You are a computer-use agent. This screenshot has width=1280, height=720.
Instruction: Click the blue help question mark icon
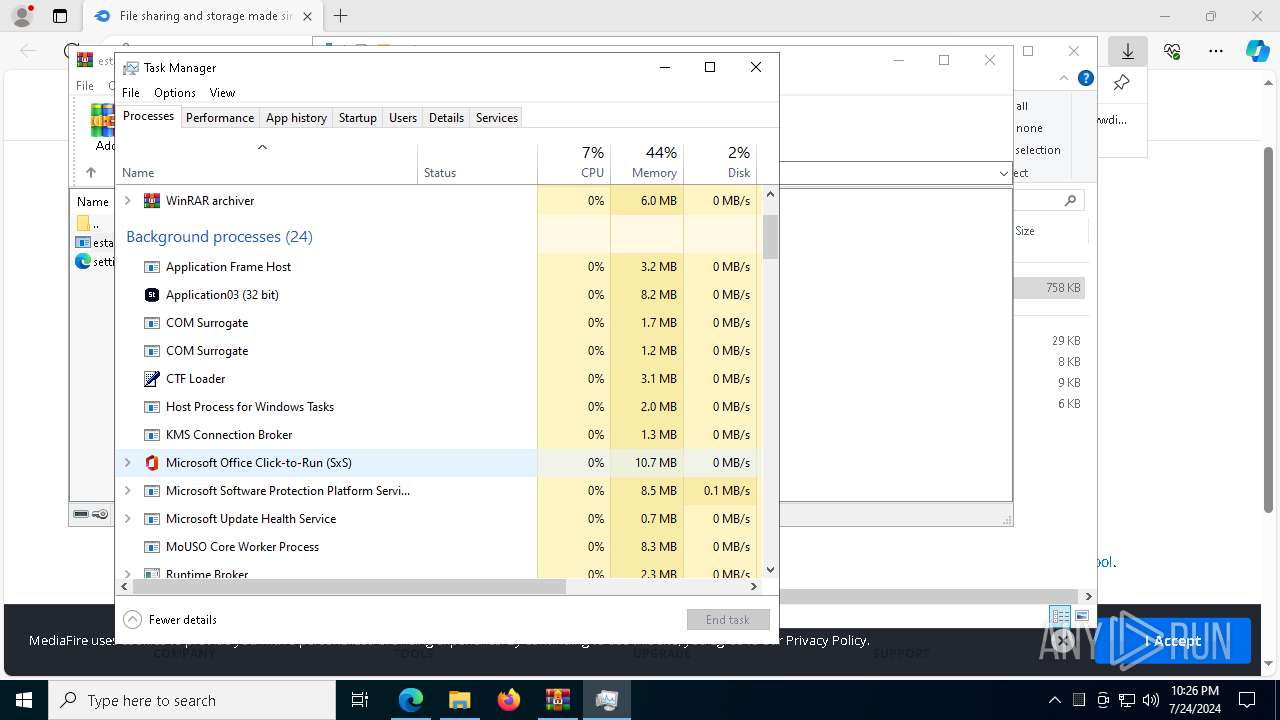click(1086, 78)
